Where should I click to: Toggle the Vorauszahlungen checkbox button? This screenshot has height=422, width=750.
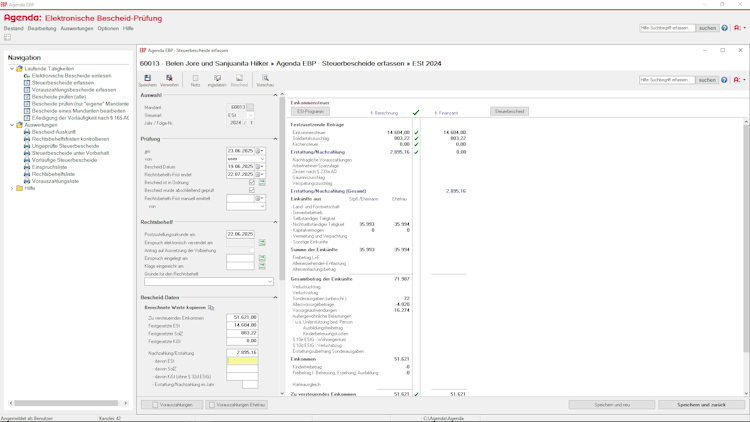tap(172, 405)
